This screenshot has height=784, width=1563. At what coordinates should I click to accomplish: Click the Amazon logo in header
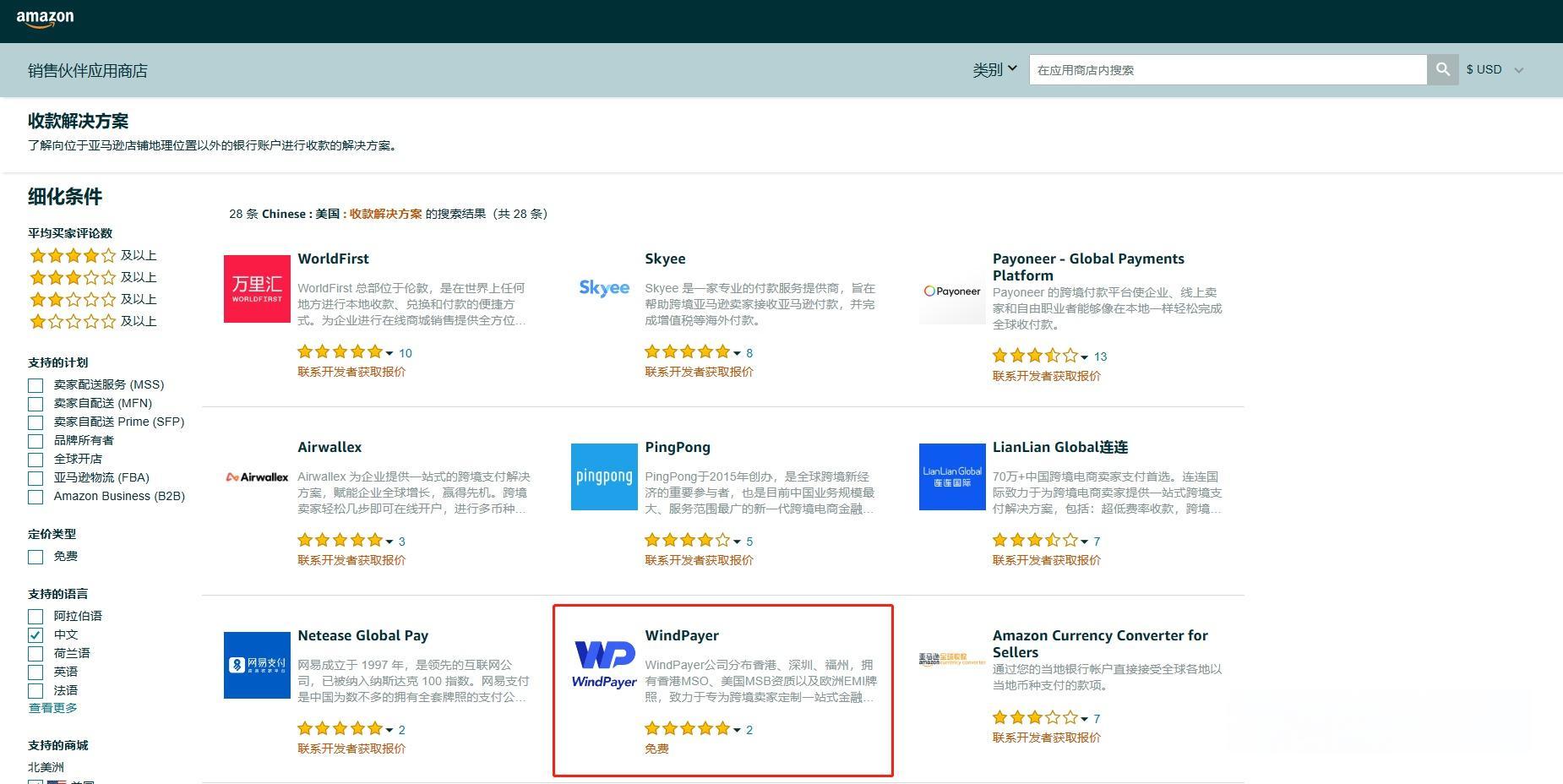pyautogui.click(x=45, y=19)
